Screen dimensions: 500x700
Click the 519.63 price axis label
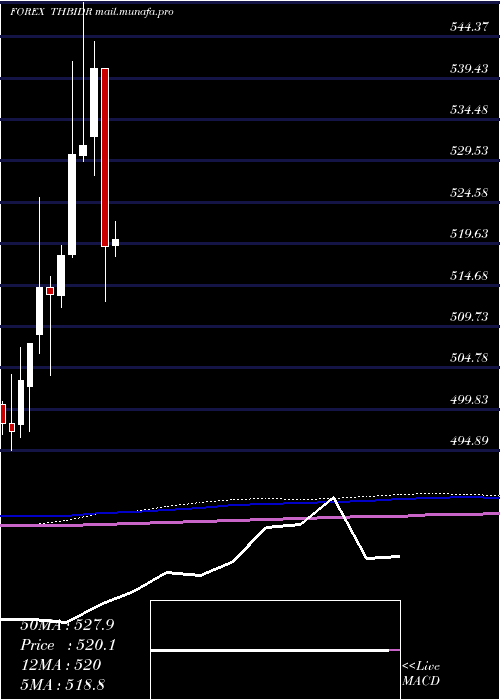tap(469, 234)
